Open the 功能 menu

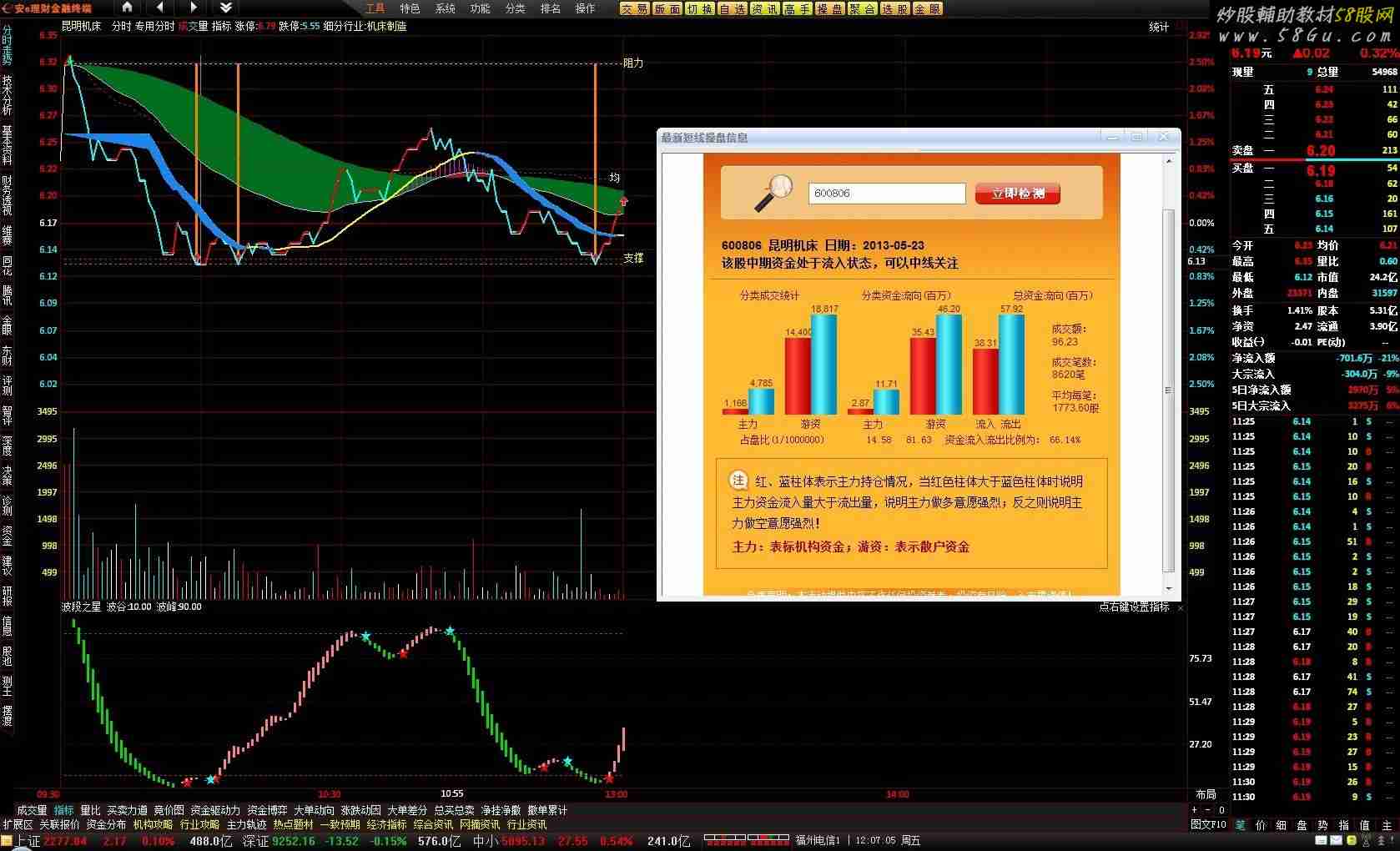[480, 8]
